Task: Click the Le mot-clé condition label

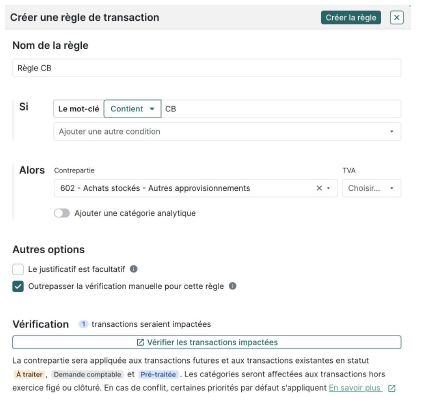Action: [79, 109]
